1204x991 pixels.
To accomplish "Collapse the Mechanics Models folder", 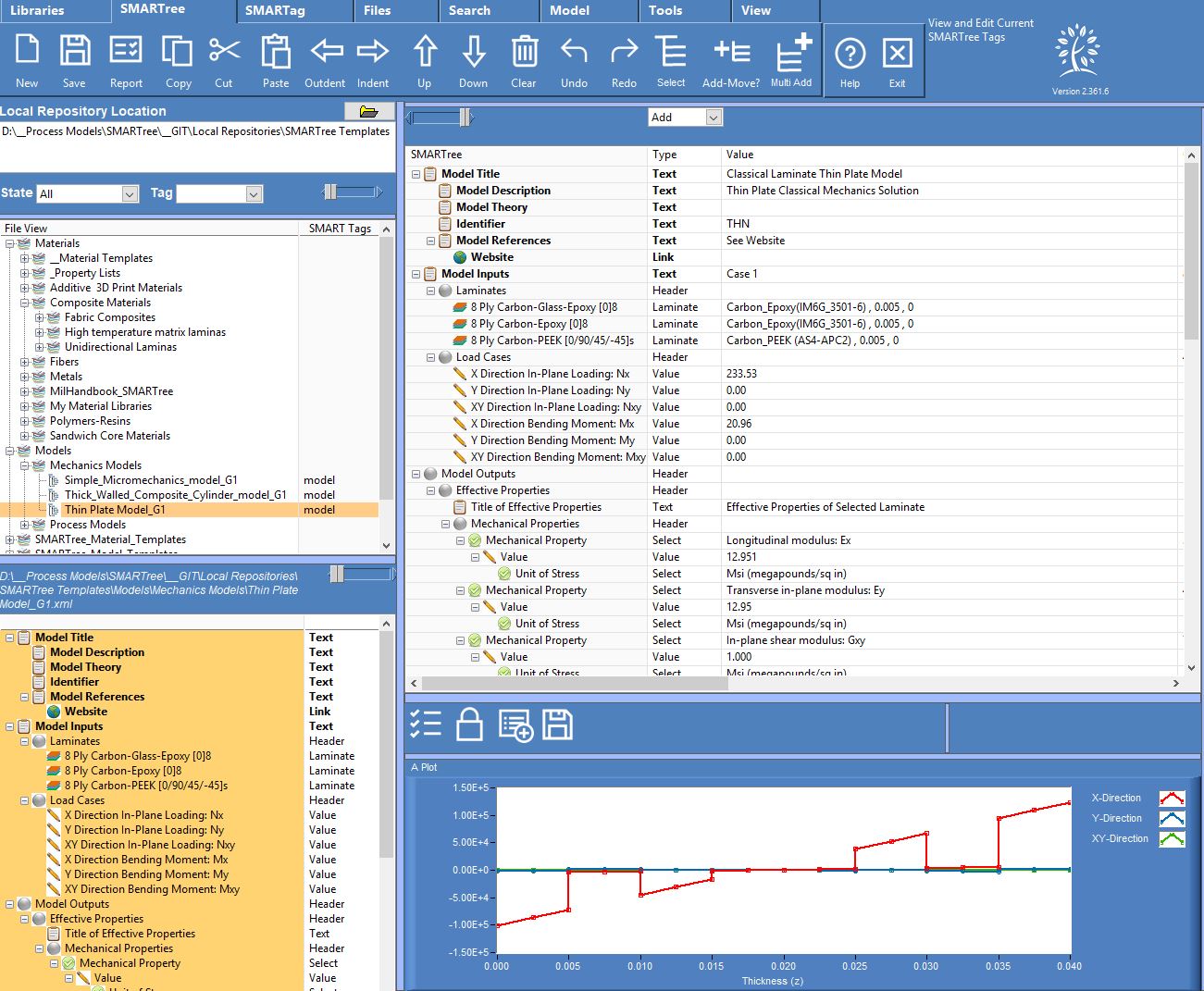I will pyautogui.click(x=25, y=465).
